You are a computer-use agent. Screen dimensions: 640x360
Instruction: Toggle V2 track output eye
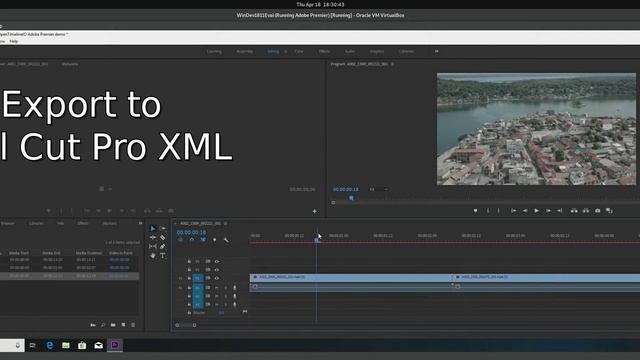pyautogui.click(x=217, y=270)
